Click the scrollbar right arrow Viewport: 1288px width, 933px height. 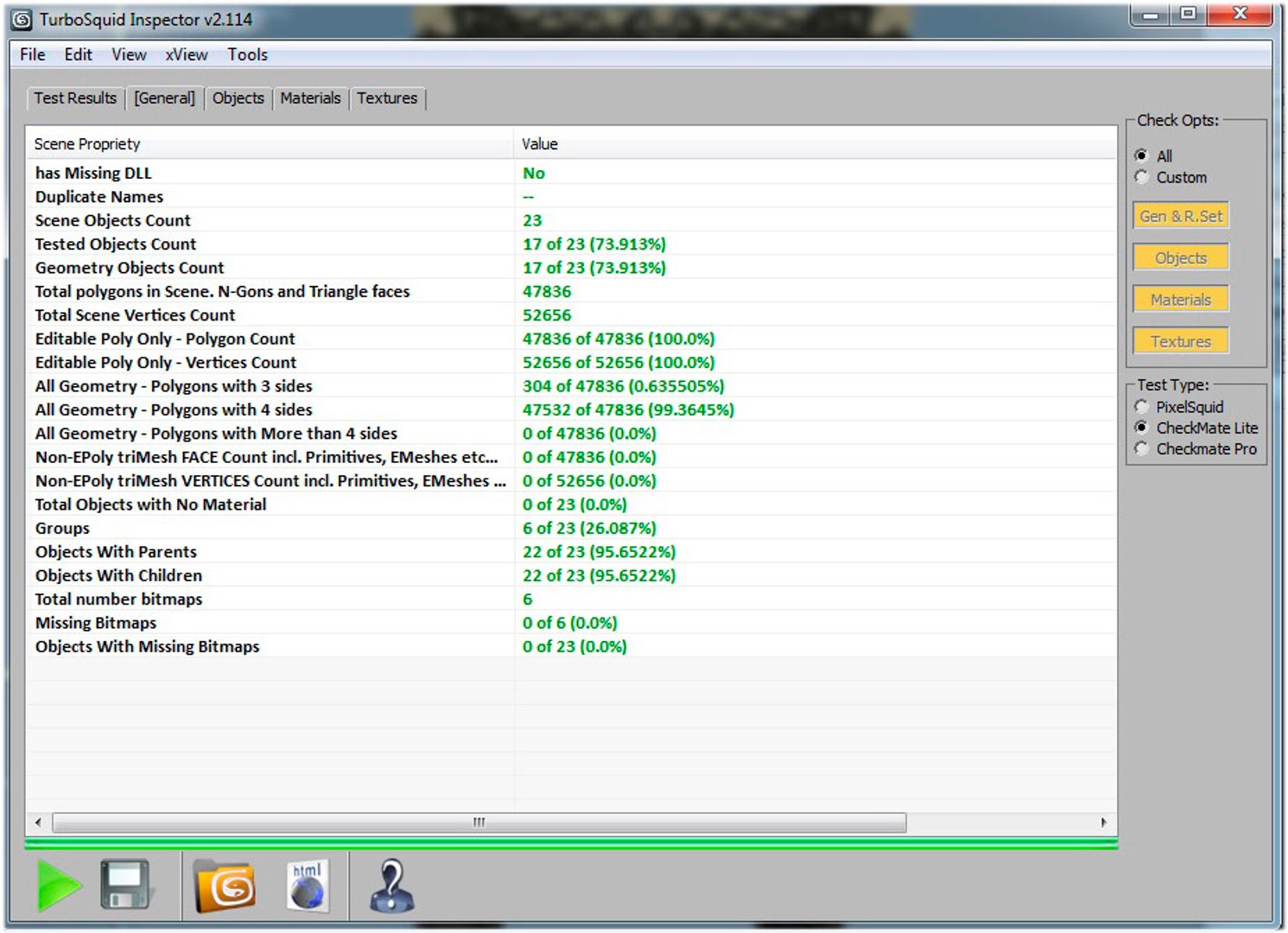pyautogui.click(x=1103, y=822)
